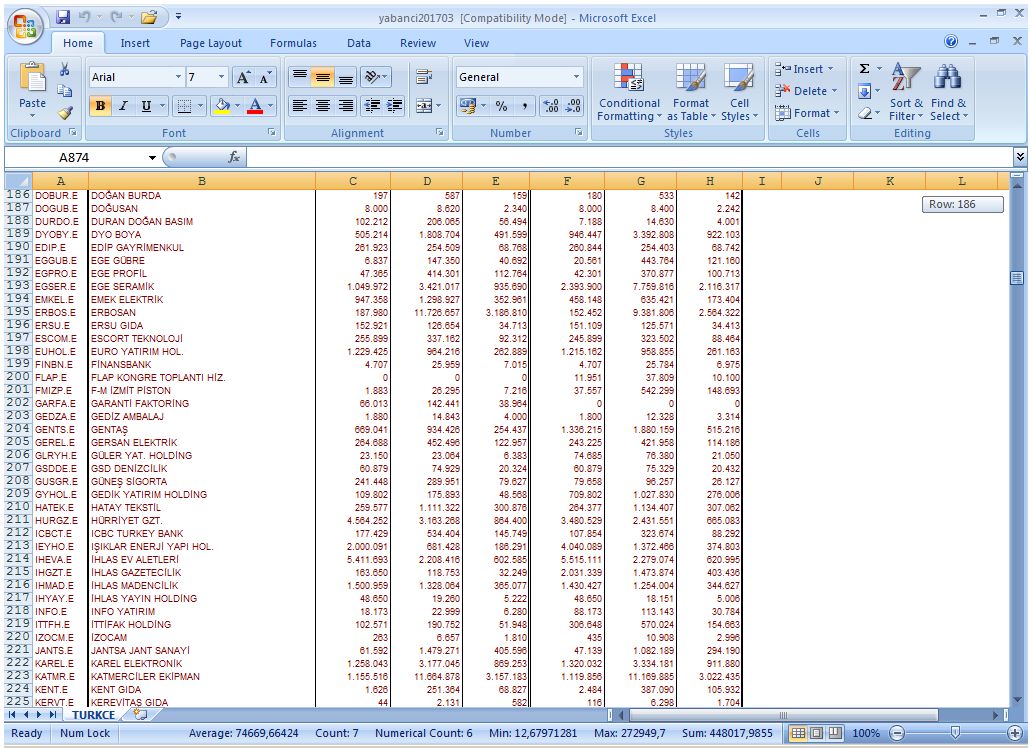The height and width of the screenshot is (748, 1032).
Task: Open the Data tab
Action: (x=359, y=43)
